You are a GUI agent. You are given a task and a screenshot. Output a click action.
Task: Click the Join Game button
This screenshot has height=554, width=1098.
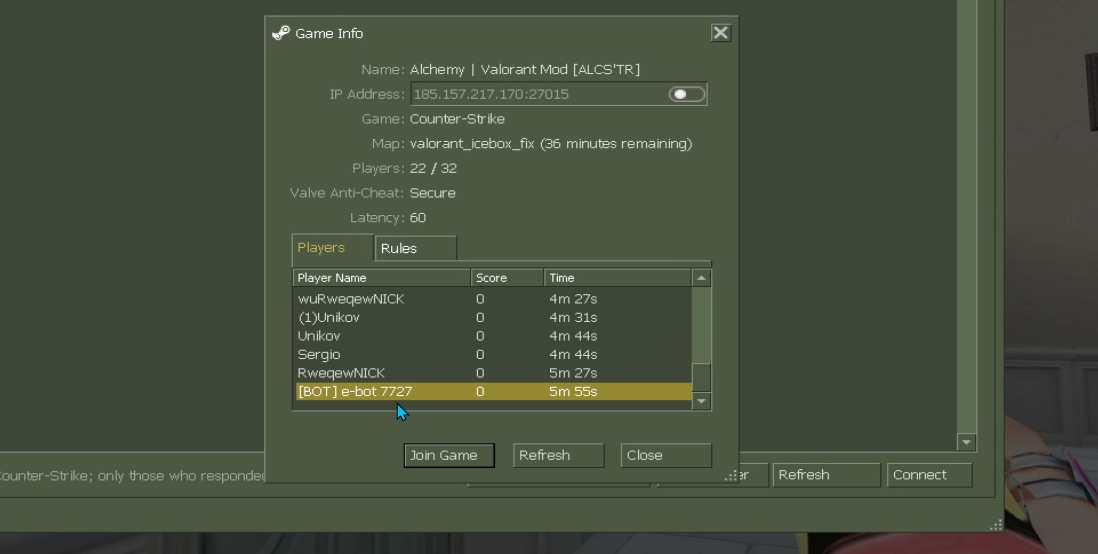click(449, 455)
